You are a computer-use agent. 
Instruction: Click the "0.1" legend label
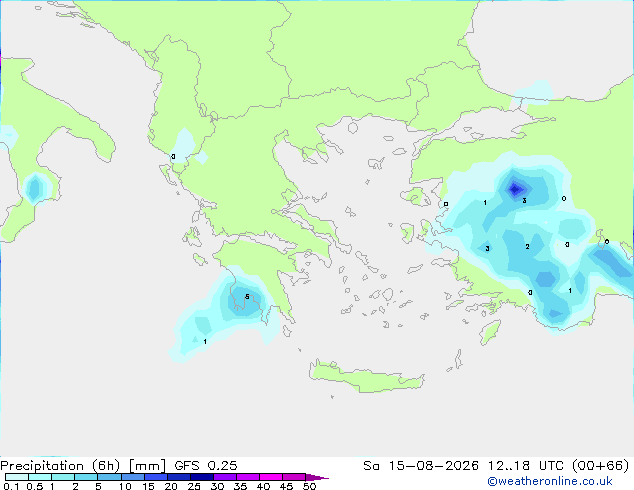pos(9,486)
